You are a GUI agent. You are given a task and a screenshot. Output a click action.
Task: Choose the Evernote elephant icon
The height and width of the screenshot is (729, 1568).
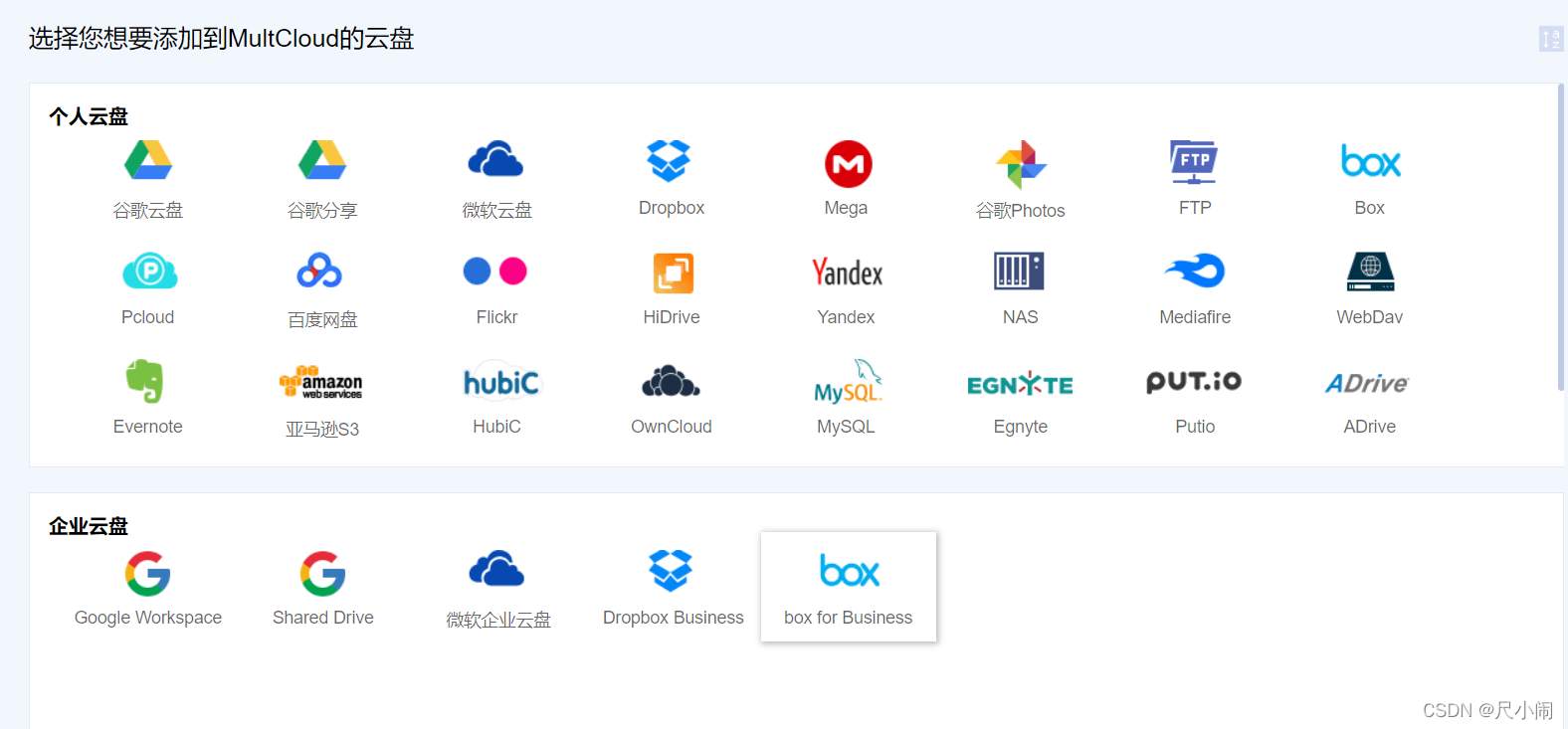(x=145, y=381)
